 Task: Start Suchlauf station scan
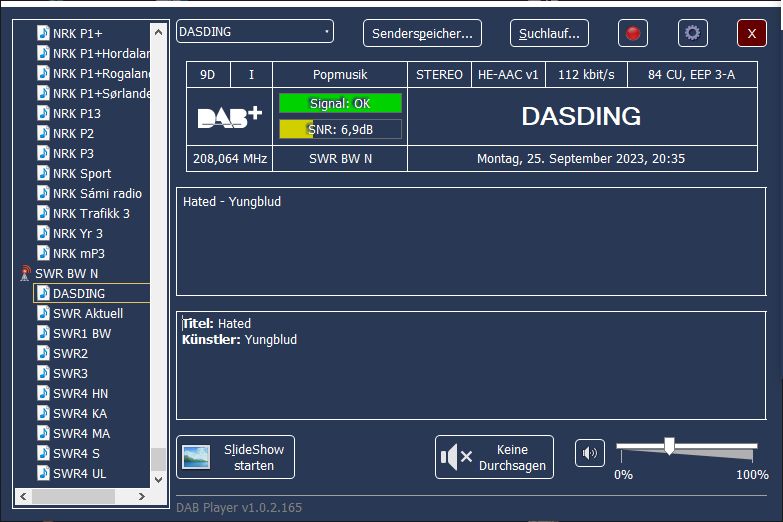[x=549, y=33]
